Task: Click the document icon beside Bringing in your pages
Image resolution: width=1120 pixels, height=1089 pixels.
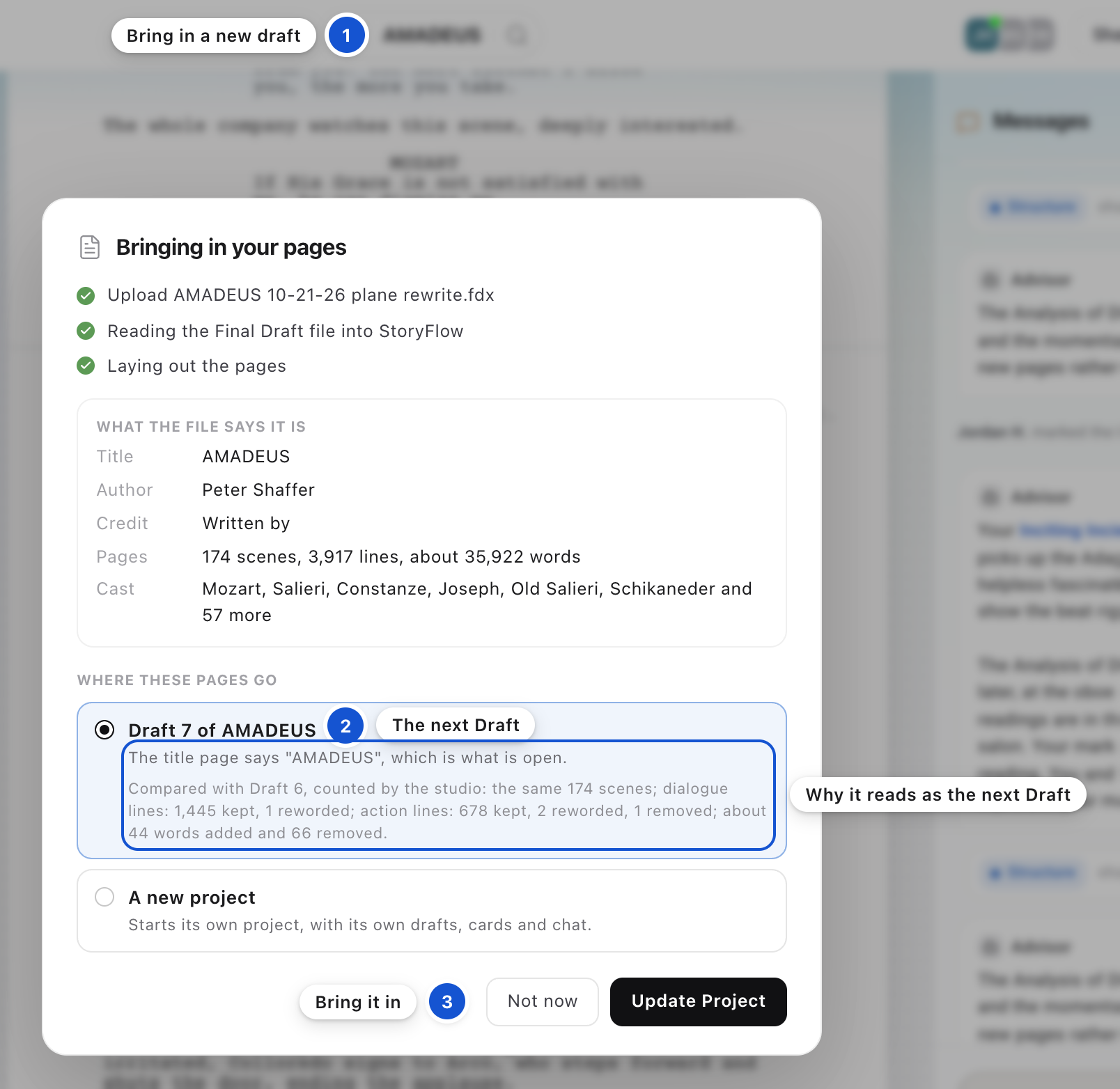Action: tap(90, 247)
